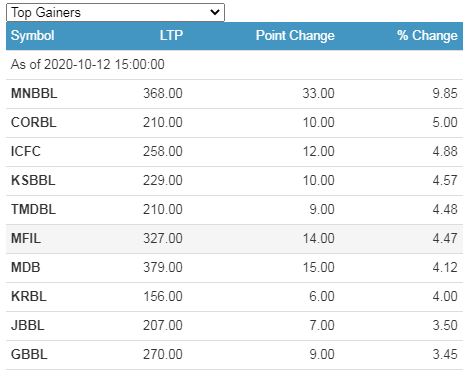
Task: Click the MNBBL 9.85 percent change value
Action: pyautogui.click(x=445, y=93)
